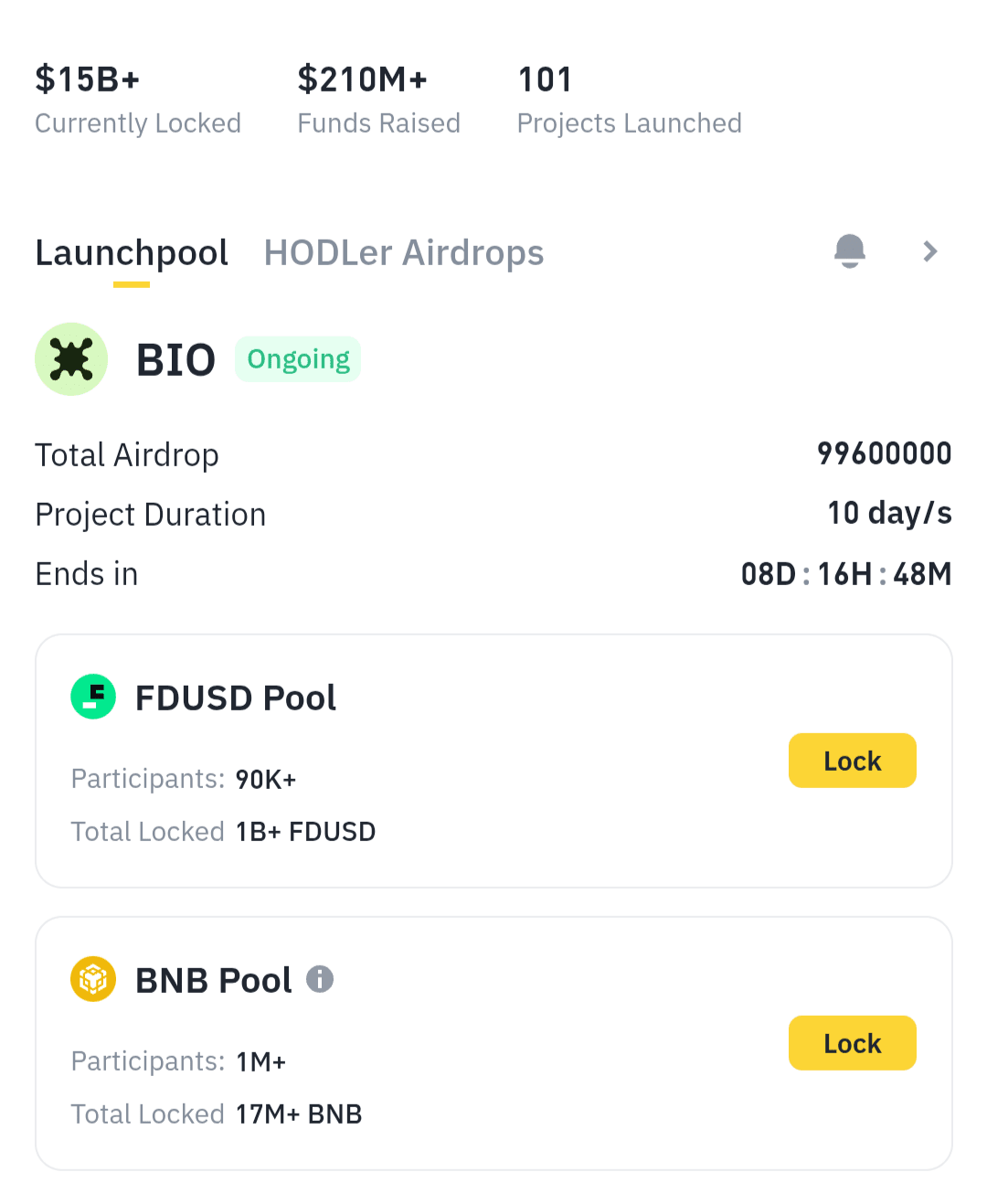Click the 17M+ BNB total locked value

tap(299, 1114)
